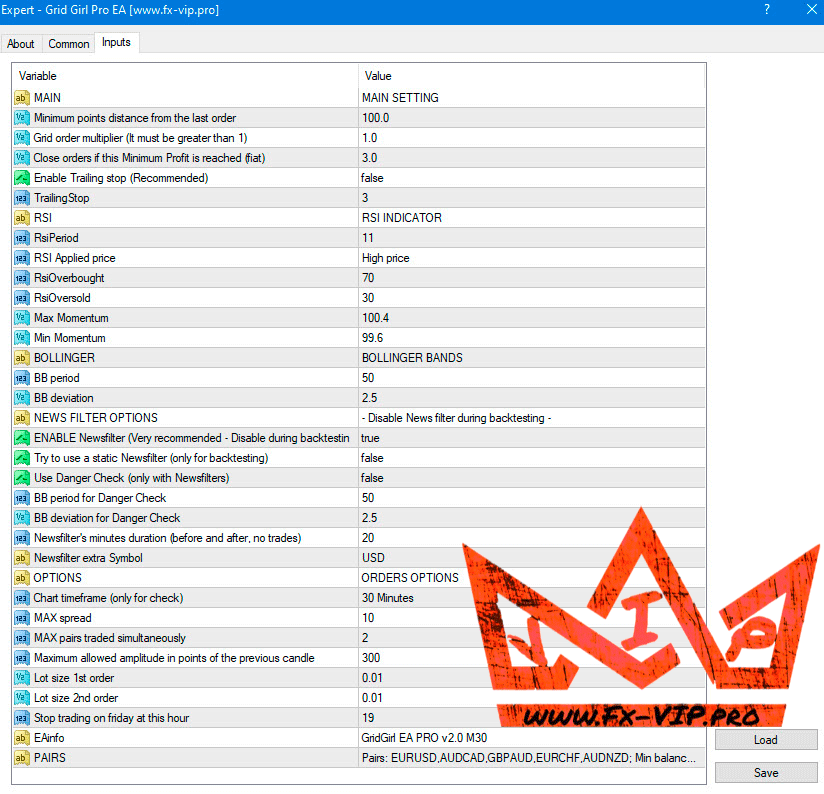
Task: Toggle the ENABLE Newsfilter true value
Action: (x=530, y=438)
